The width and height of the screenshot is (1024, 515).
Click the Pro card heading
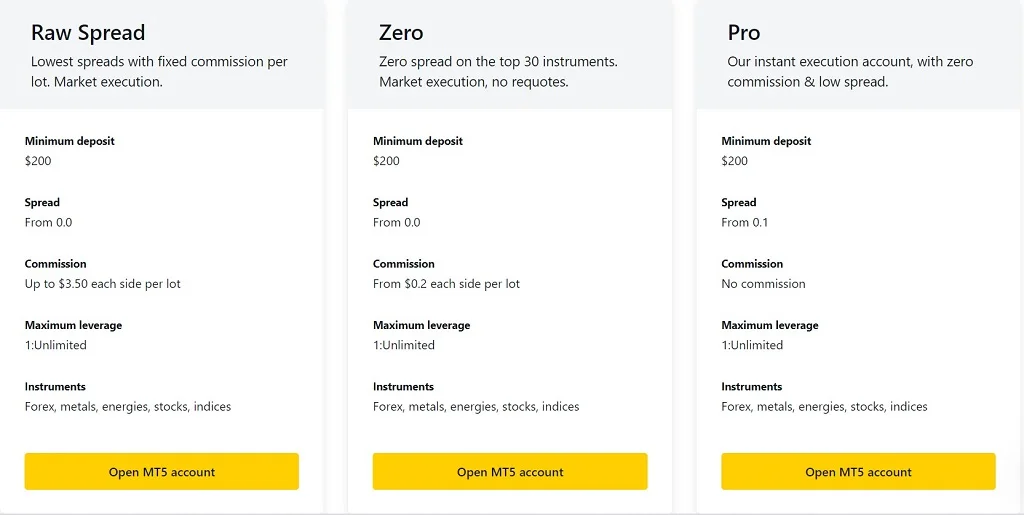[744, 33]
